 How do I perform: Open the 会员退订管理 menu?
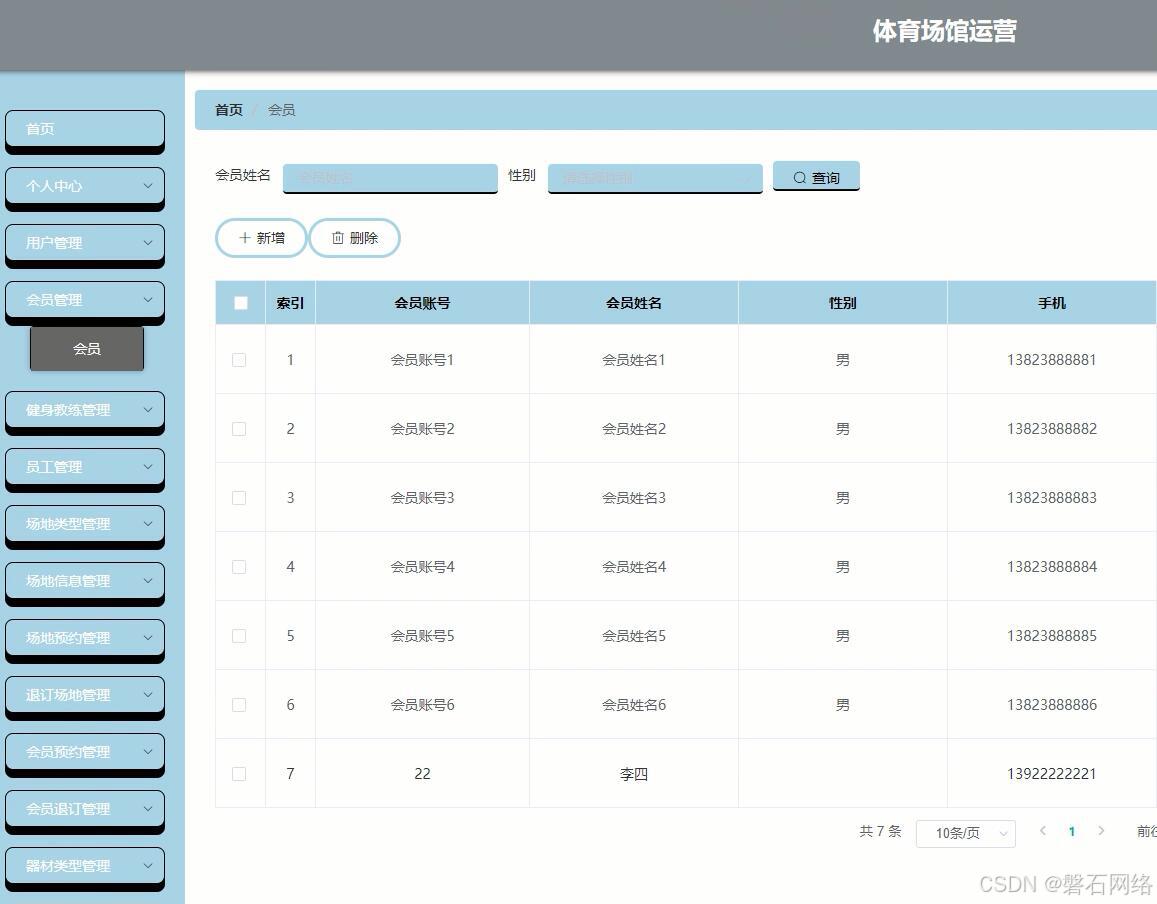pos(85,810)
